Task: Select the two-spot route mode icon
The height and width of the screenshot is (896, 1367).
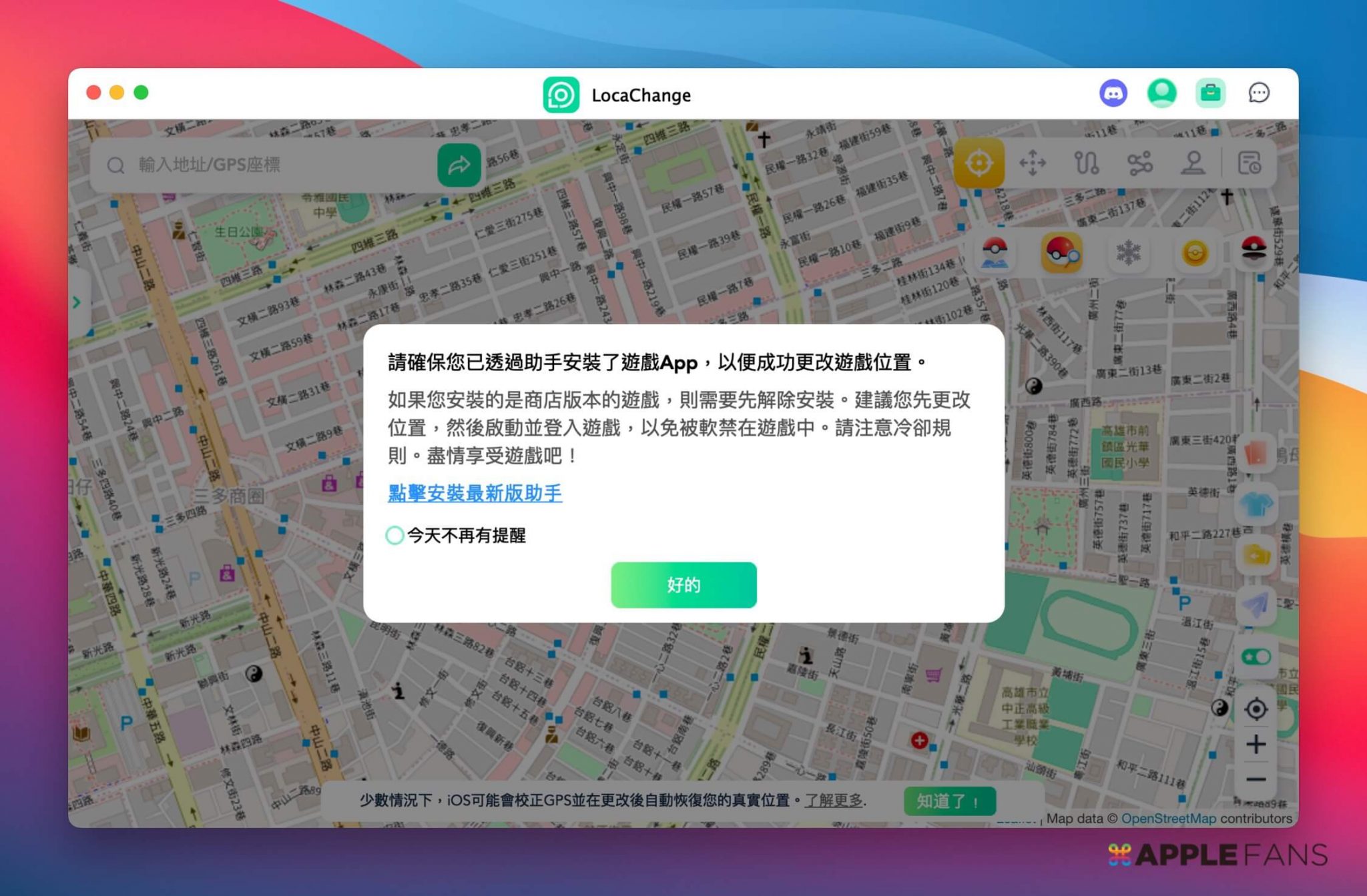Action: click(x=1086, y=163)
